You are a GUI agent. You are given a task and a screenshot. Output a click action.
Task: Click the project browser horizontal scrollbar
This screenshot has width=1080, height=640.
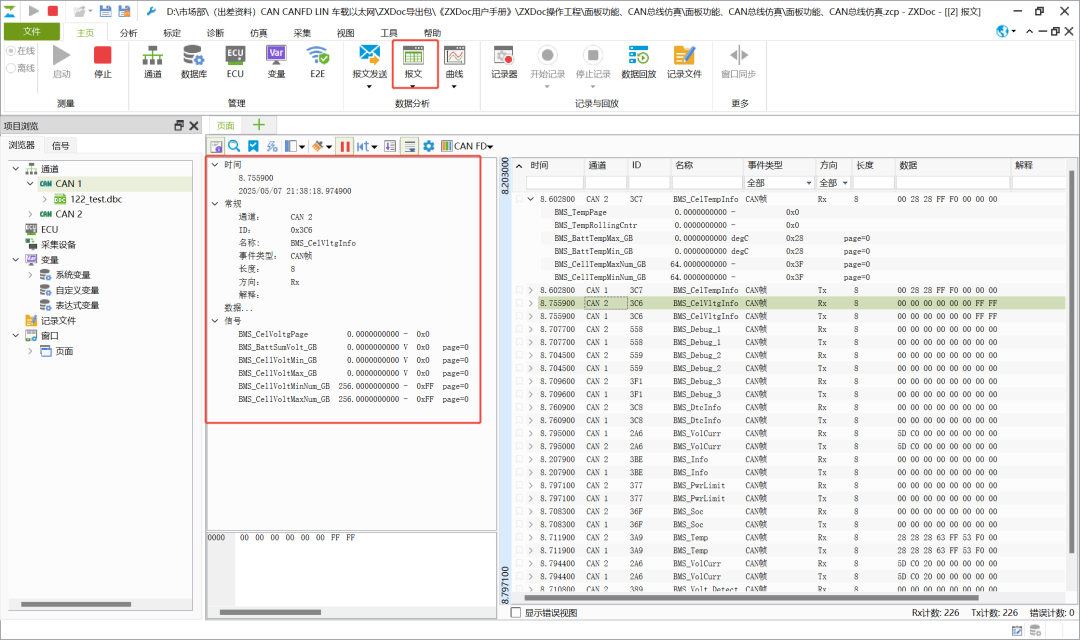76,604
